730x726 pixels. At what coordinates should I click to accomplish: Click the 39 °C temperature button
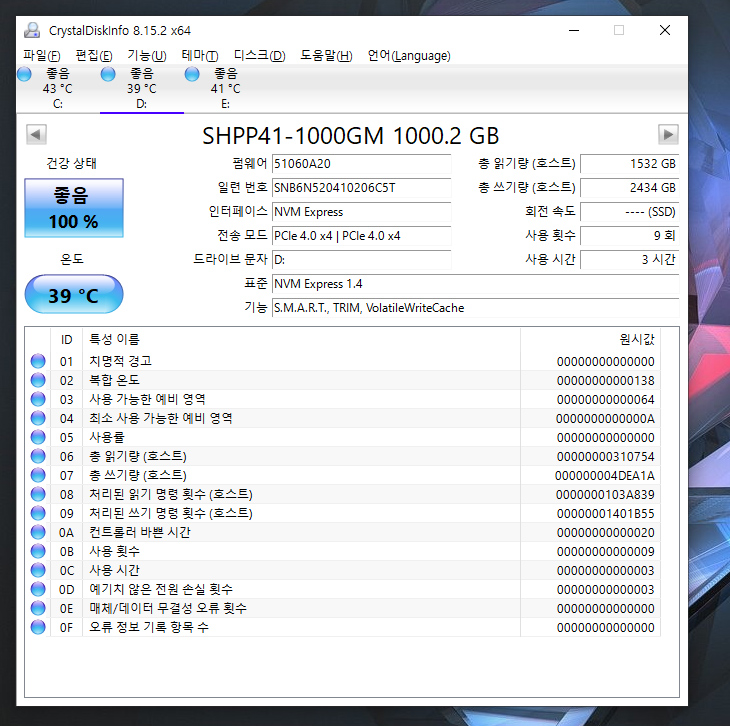[74, 294]
